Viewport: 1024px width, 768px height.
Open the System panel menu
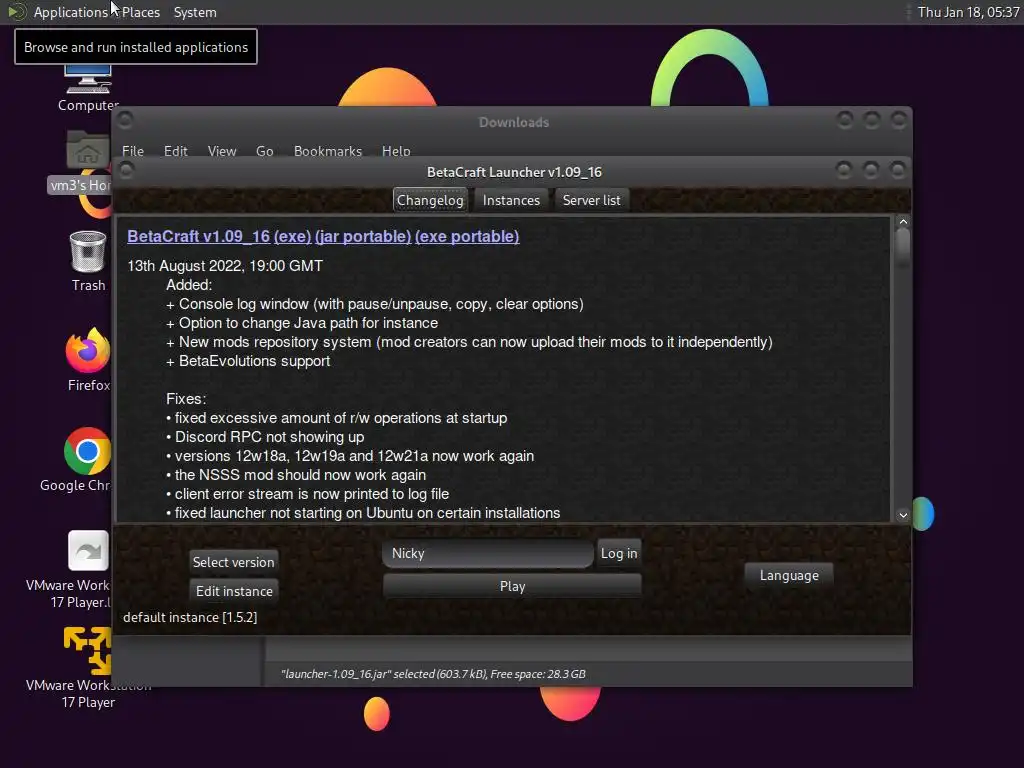tap(195, 12)
